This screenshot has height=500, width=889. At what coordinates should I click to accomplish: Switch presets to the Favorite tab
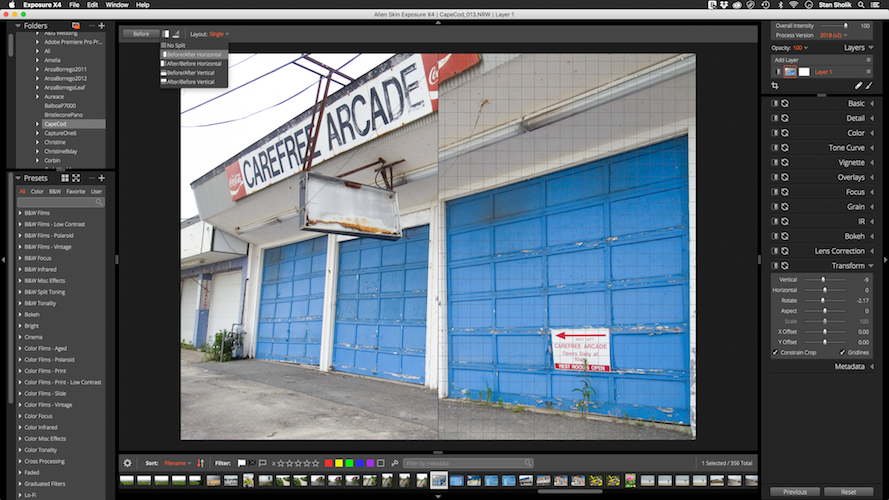(75, 192)
